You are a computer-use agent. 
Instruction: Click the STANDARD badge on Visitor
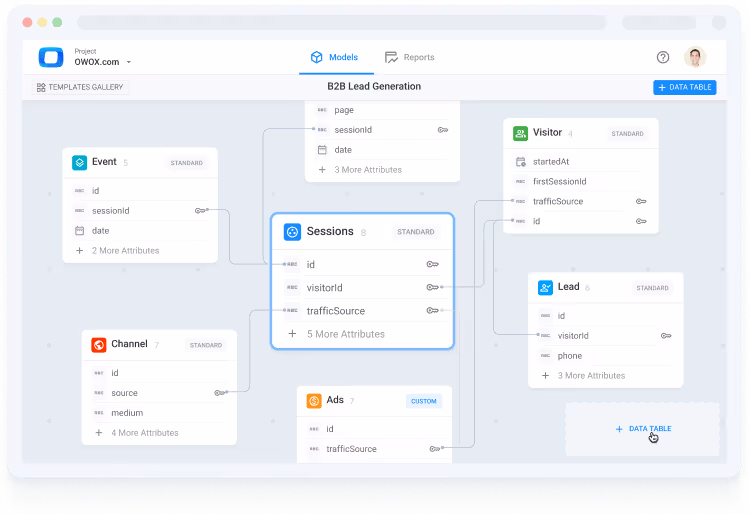pyautogui.click(x=627, y=133)
